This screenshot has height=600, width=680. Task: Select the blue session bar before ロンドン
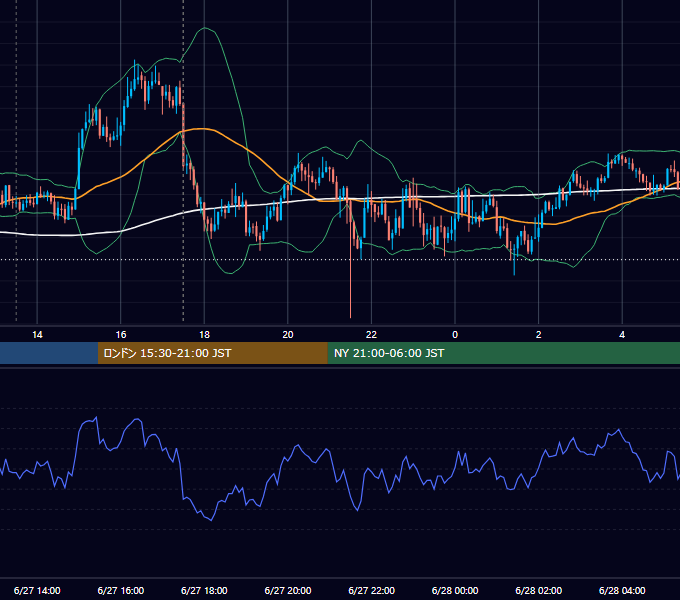pos(49,353)
